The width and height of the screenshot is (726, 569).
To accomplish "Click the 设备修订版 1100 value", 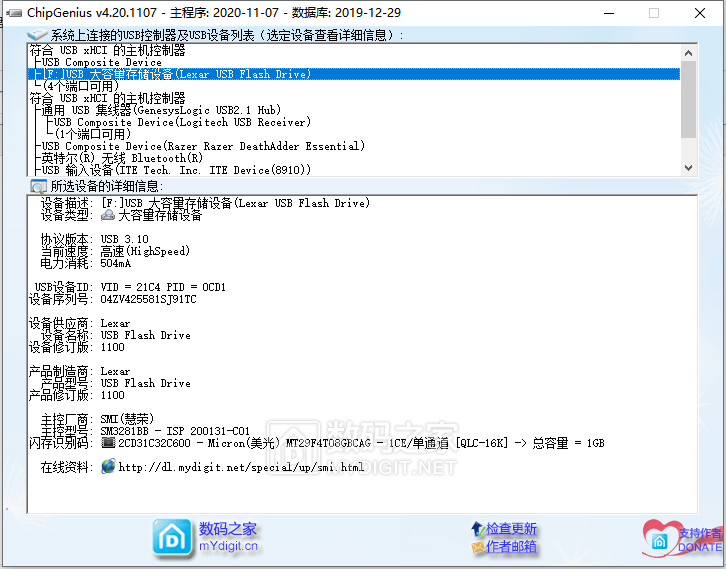I will point(113,347).
